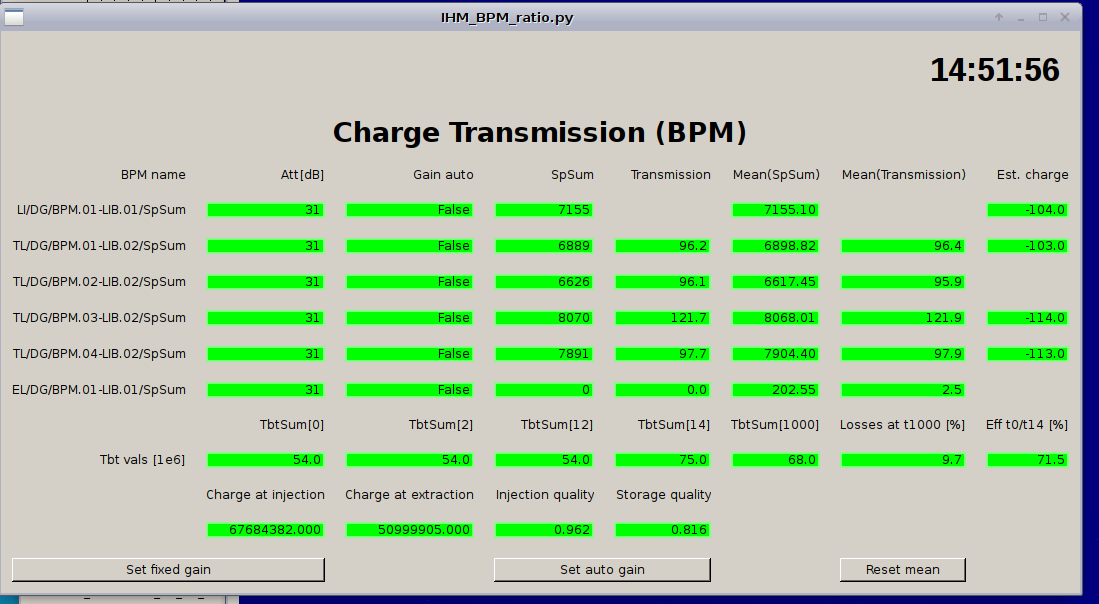Click the Charge at extraction value 50999905.000
1099x604 pixels.
coord(409,530)
